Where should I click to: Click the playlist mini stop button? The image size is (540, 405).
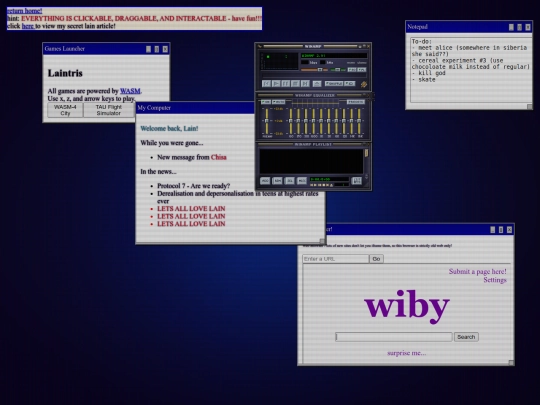point(324,185)
